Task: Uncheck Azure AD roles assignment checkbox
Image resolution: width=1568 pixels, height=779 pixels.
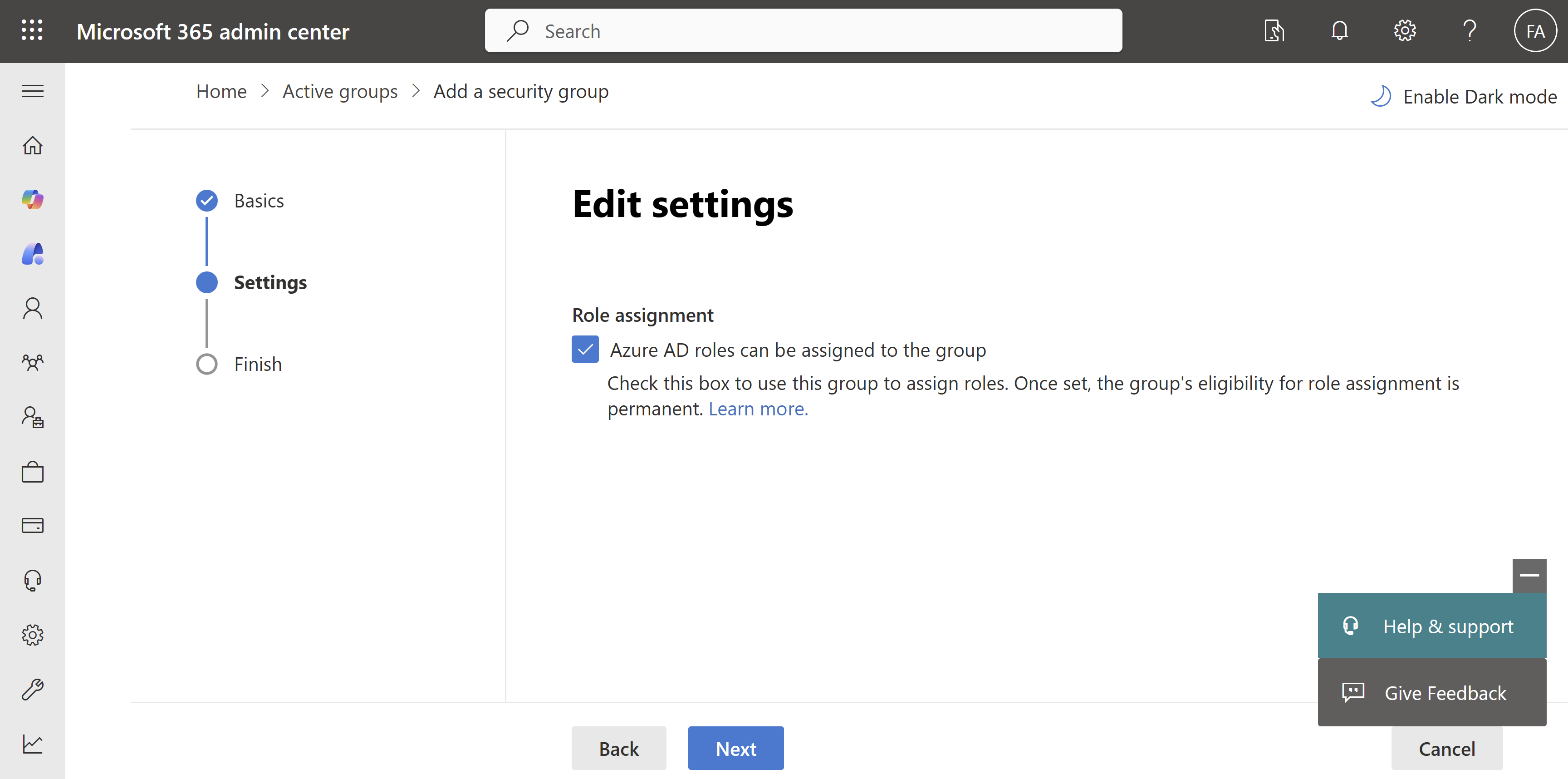Action: point(585,350)
